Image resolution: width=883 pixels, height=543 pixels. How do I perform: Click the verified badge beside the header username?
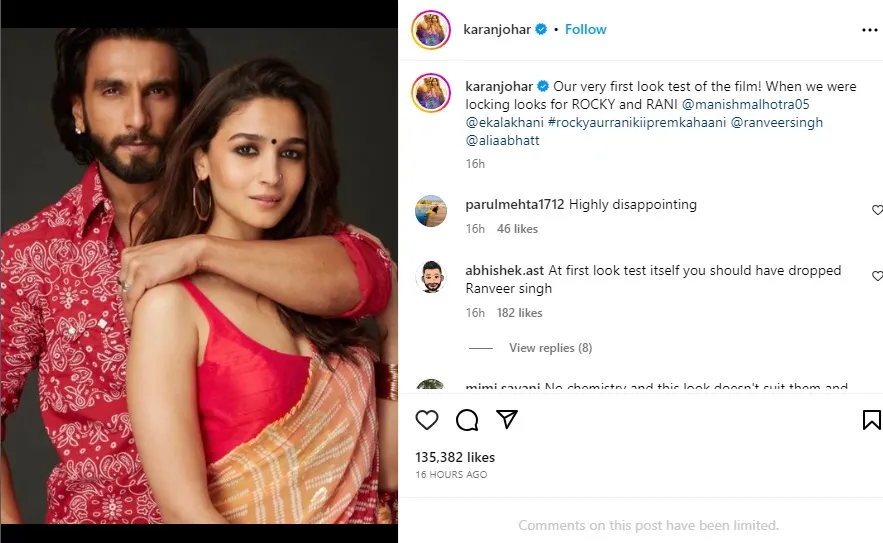tap(541, 30)
